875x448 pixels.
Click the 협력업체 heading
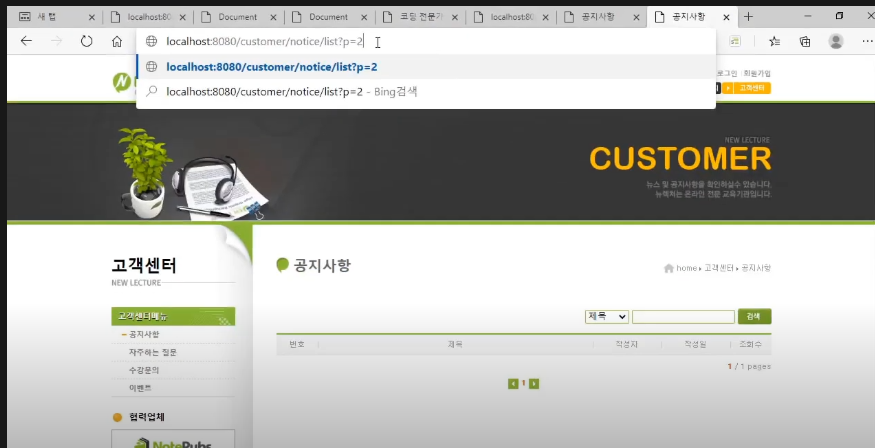[147, 417]
